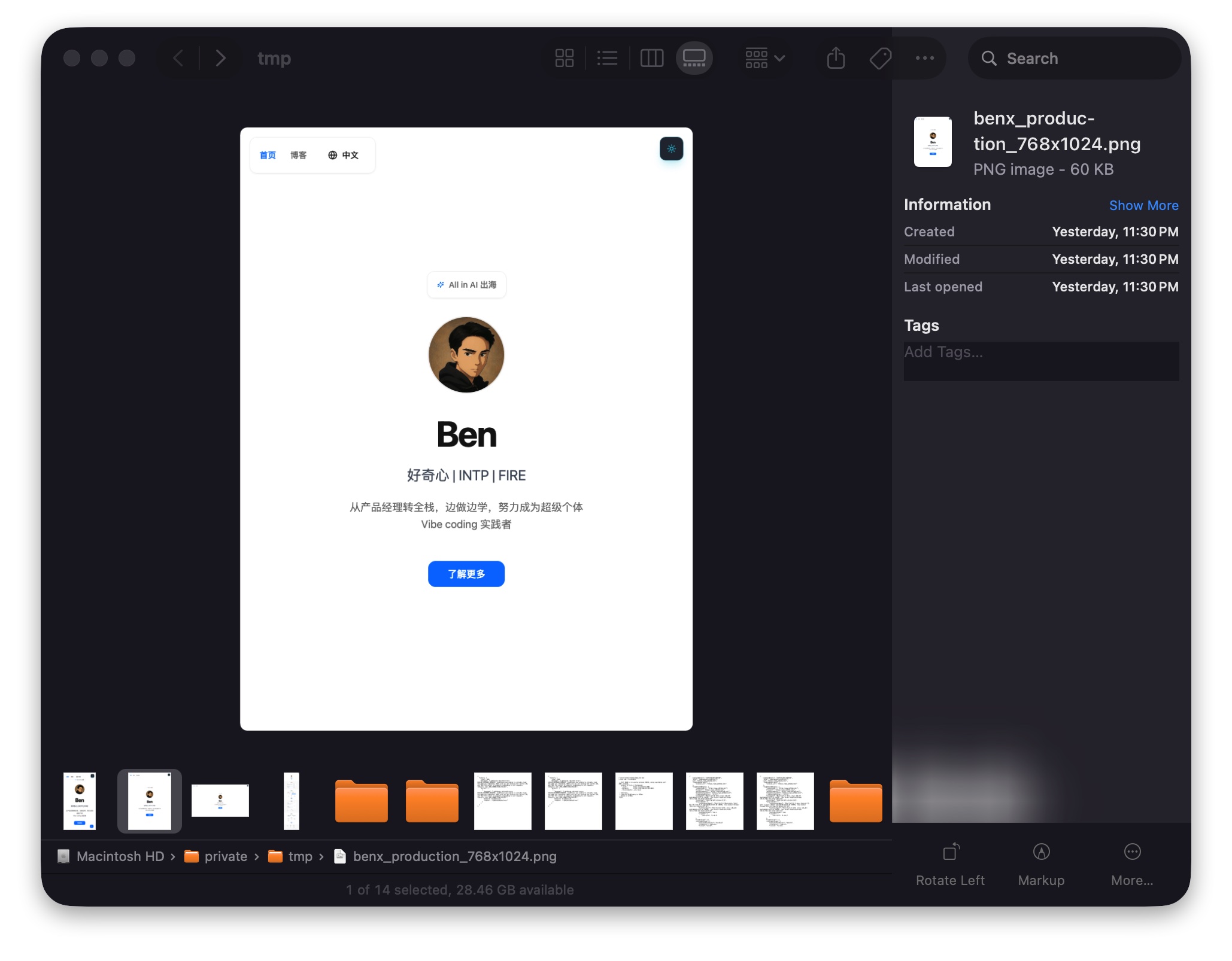Click Show More information link
1232x961 pixels.
[1143, 205]
